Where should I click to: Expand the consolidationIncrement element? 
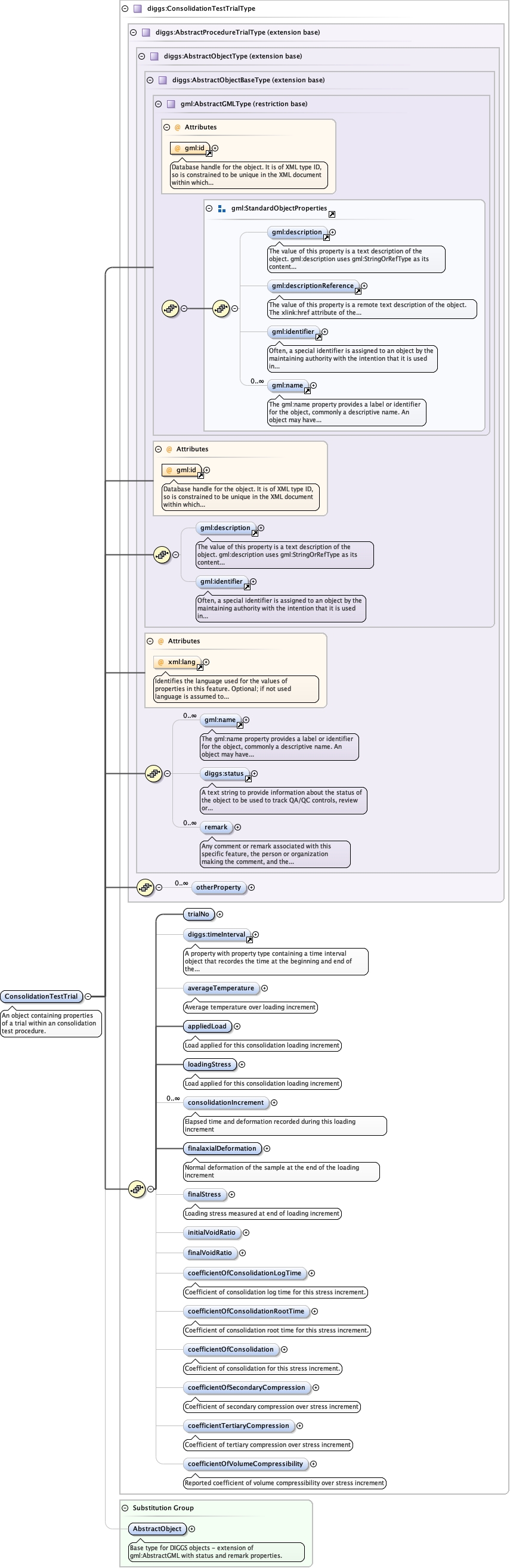274,1102
